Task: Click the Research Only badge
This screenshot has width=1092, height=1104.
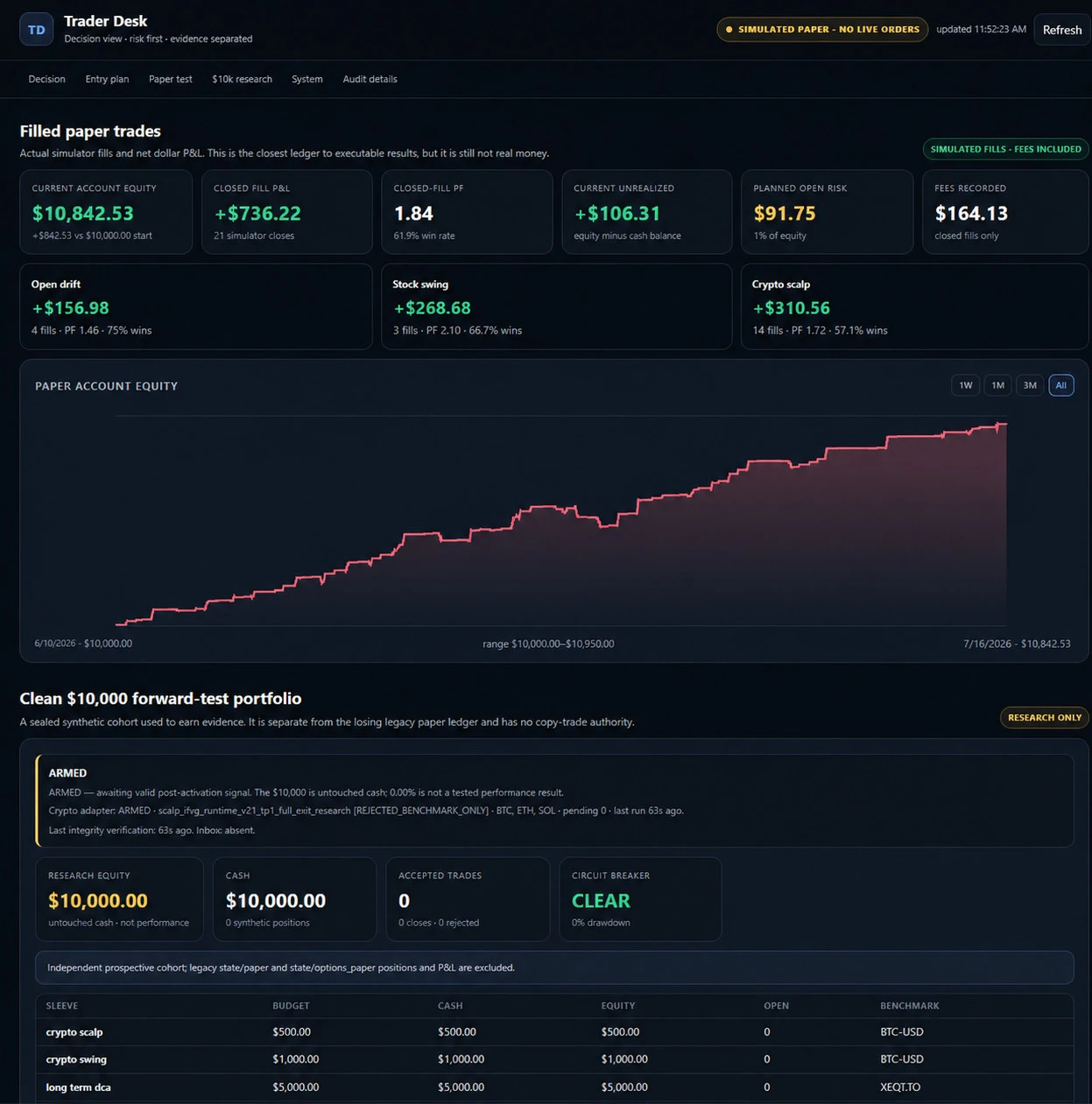Action: coord(1045,717)
